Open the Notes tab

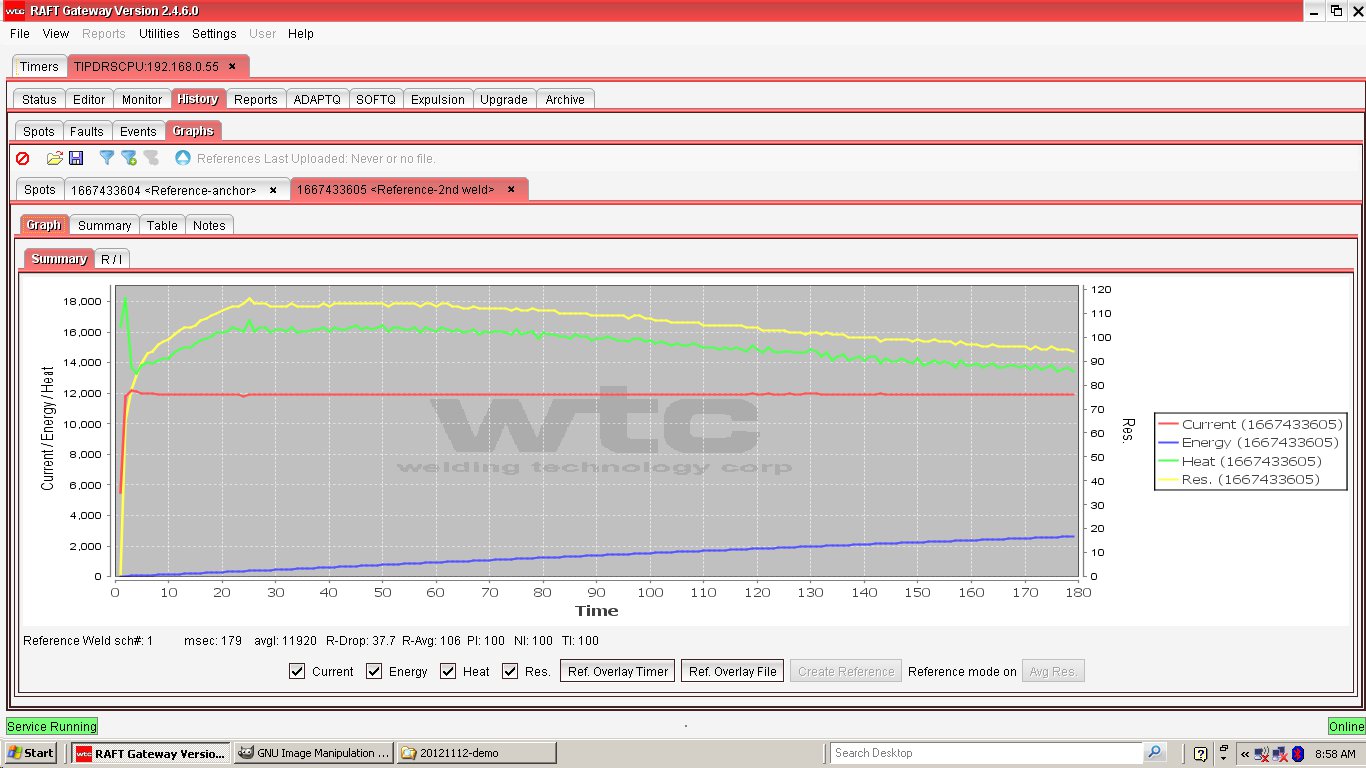point(209,225)
